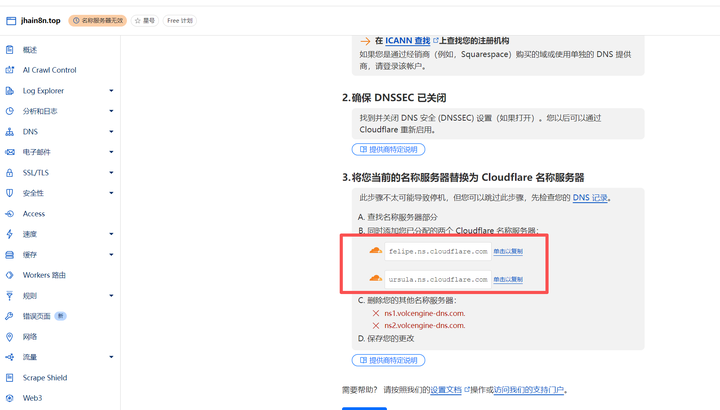Click the 名称服务器无效 status badge

pyautogui.click(x=97, y=21)
